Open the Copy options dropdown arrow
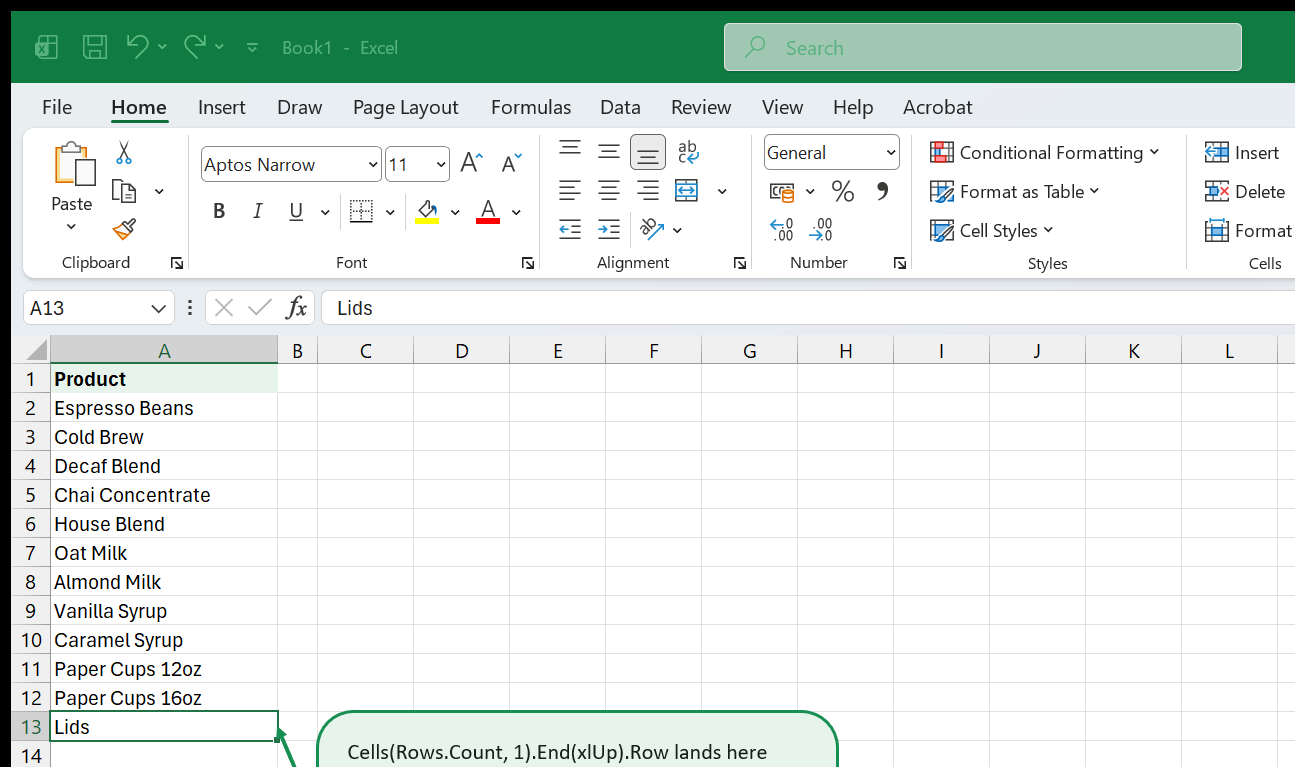The height and width of the screenshot is (767, 1295). coord(159,191)
